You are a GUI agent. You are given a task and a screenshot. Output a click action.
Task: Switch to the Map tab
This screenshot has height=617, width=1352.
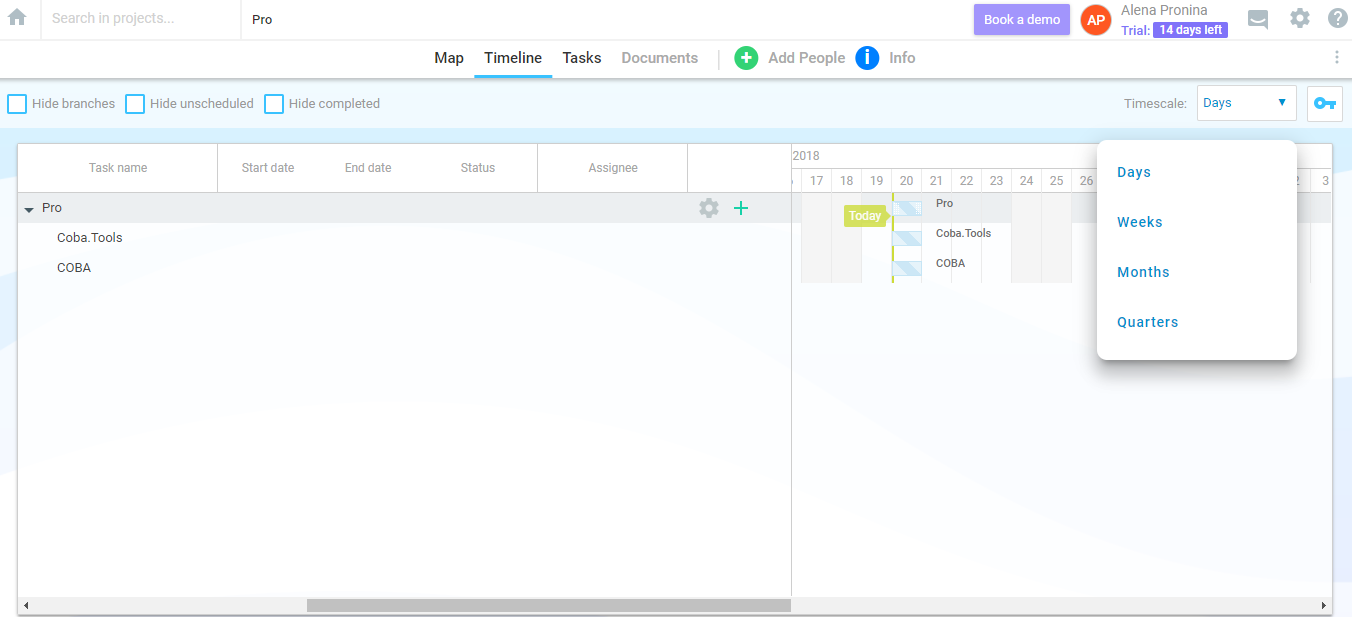click(x=449, y=58)
